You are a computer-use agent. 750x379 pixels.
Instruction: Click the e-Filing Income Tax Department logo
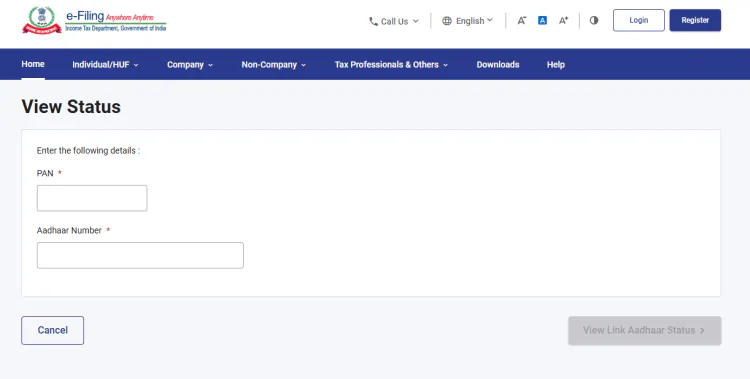(94, 21)
